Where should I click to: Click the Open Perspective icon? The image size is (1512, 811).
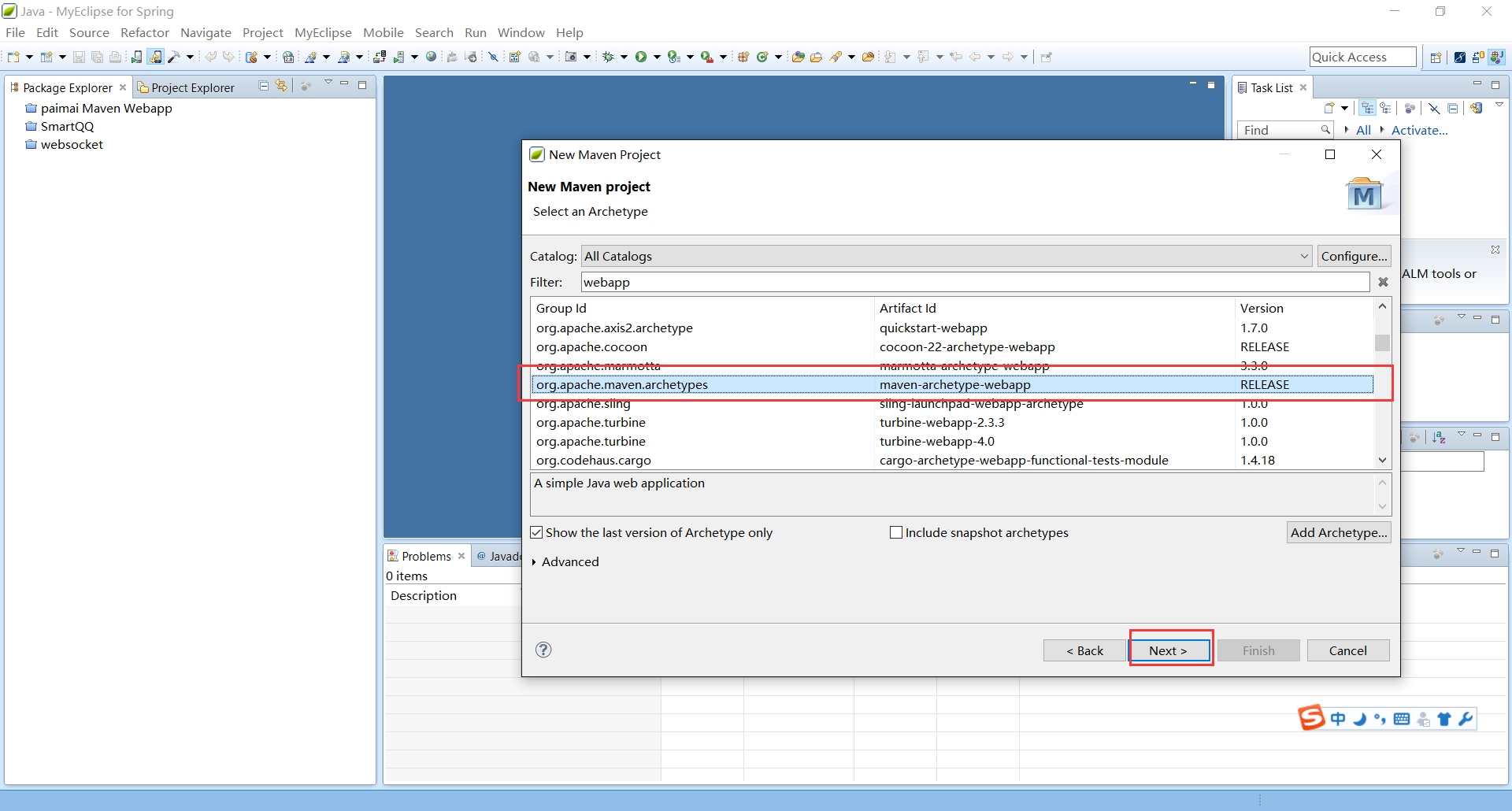pos(1436,57)
